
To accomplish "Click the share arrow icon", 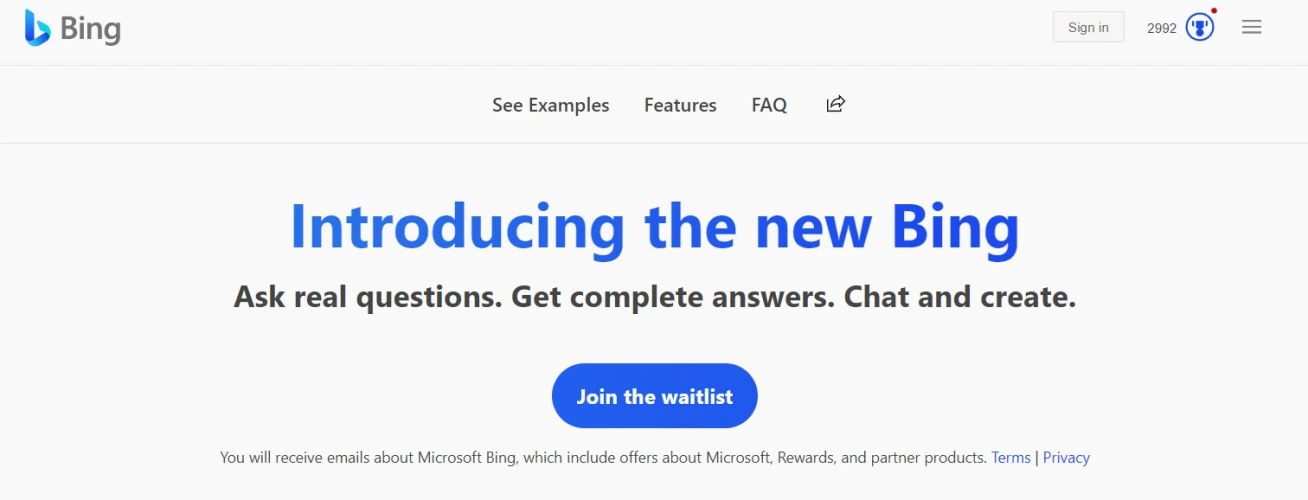I will (x=836, y=104).
